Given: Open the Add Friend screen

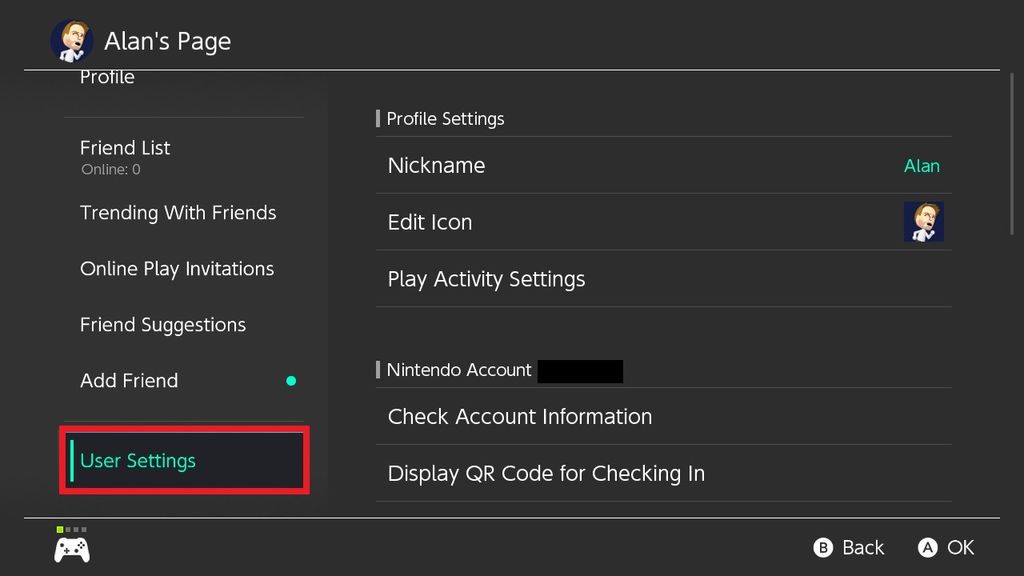Looking at the screenshot, I should coord(129,380).
